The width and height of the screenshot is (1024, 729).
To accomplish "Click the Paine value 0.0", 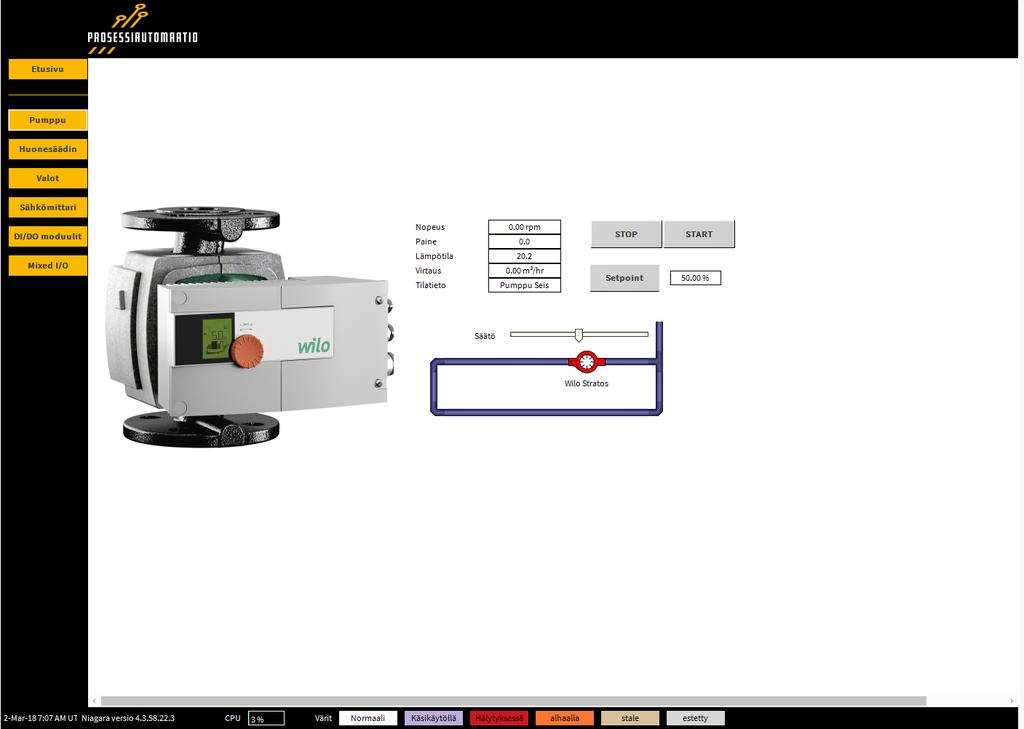I will [x=524, y=242].
